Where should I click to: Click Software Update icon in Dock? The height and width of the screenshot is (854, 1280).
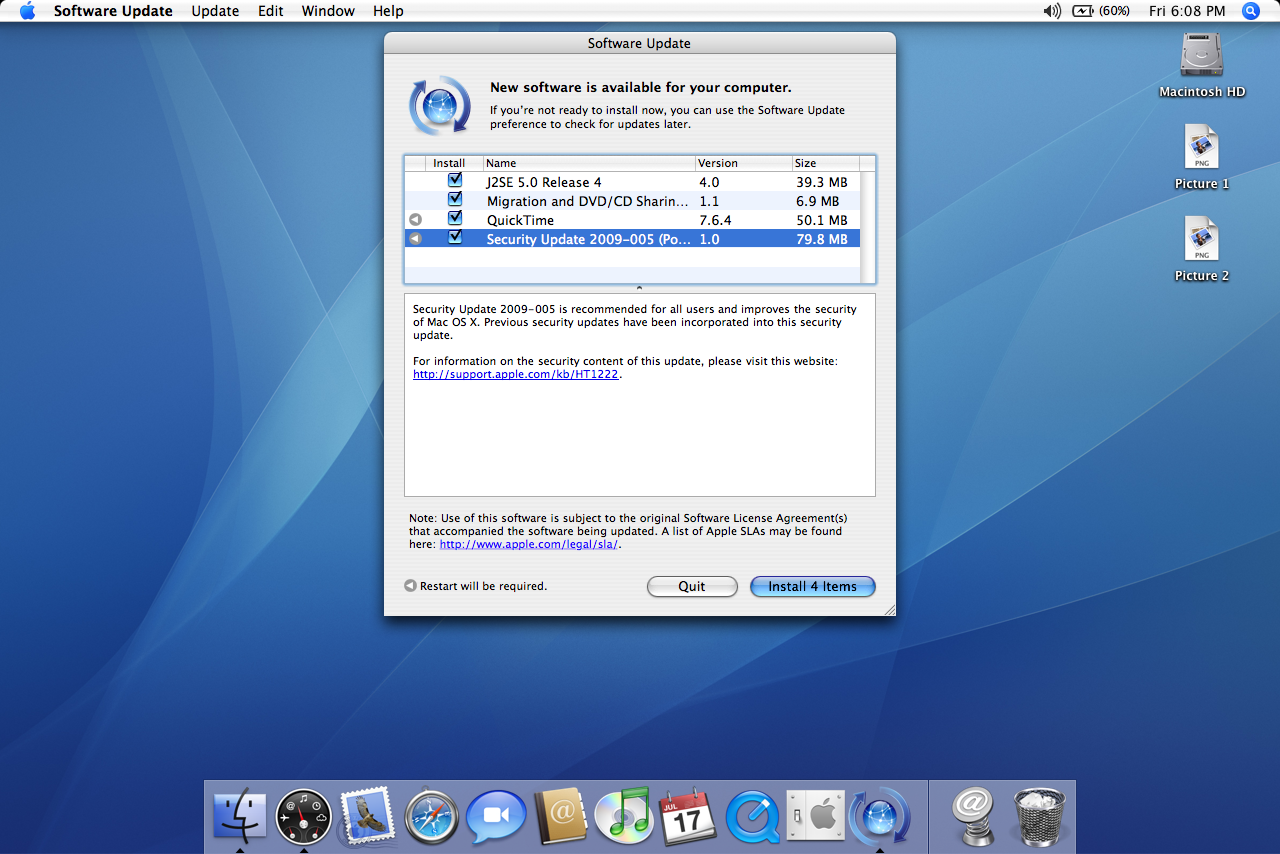coord(880,816)
